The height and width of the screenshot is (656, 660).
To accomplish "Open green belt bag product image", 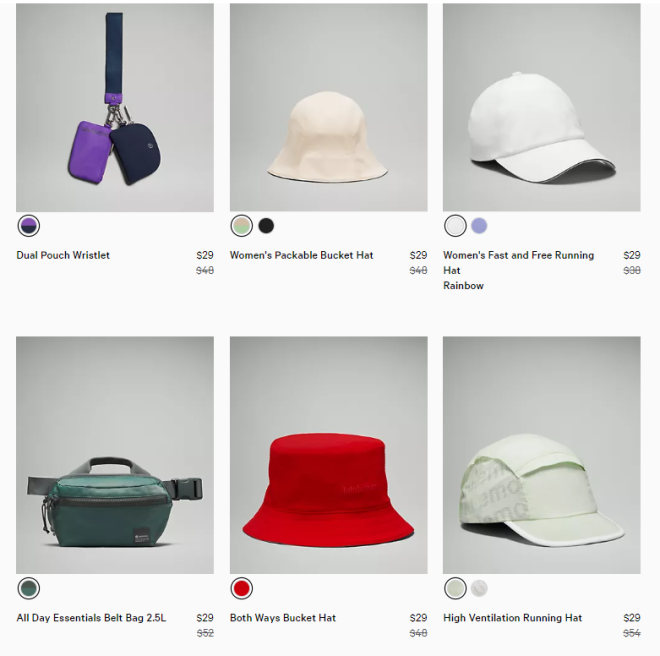I will coord(115,455).
